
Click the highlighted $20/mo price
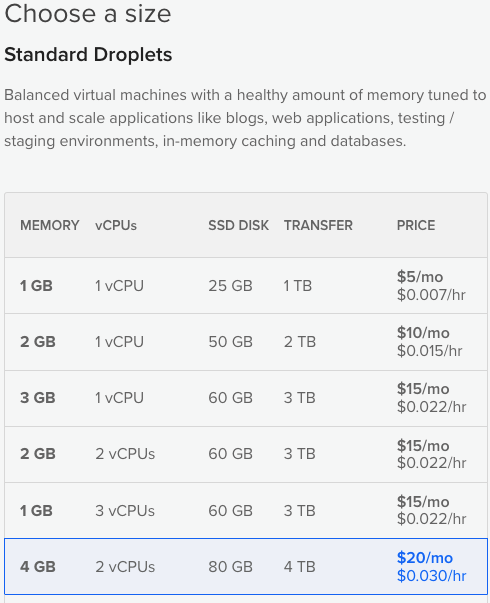point(425,558)
